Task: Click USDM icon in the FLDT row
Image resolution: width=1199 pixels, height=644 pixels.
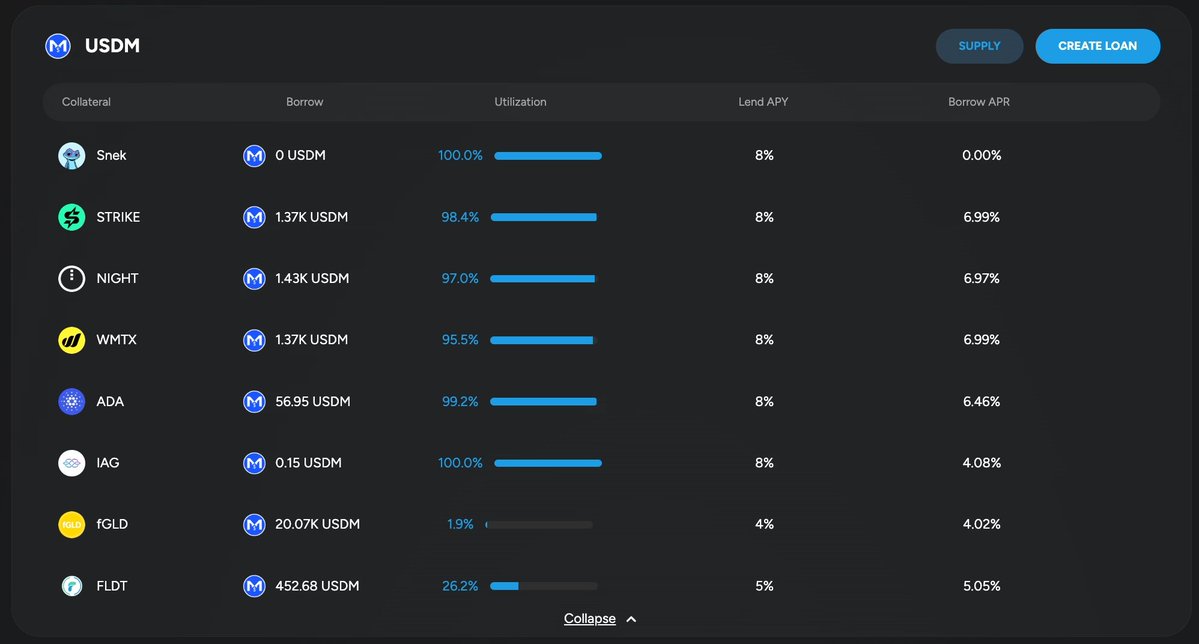Action: tap(254, 586)
